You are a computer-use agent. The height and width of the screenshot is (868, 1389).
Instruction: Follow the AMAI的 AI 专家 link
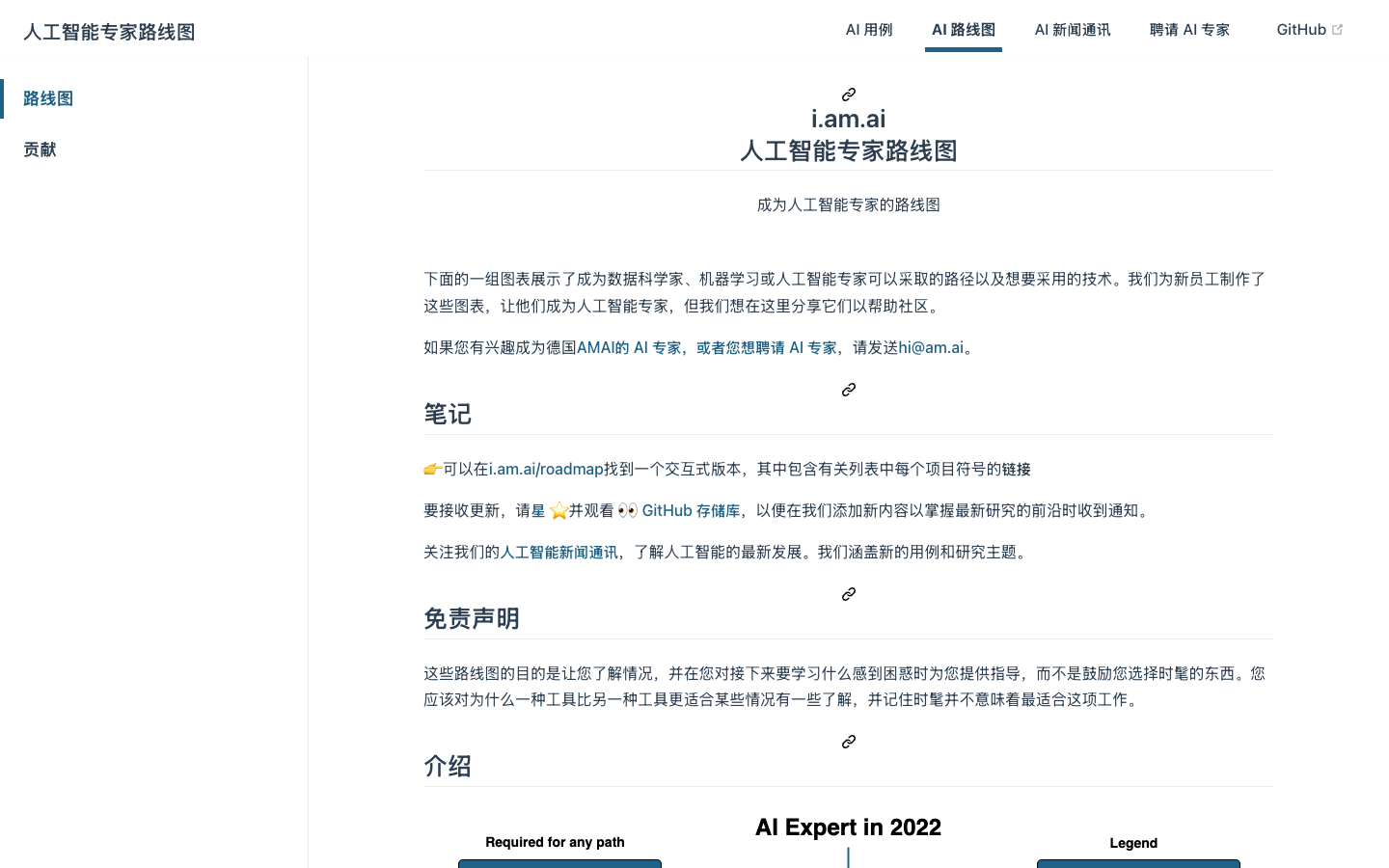pos(629,347)
